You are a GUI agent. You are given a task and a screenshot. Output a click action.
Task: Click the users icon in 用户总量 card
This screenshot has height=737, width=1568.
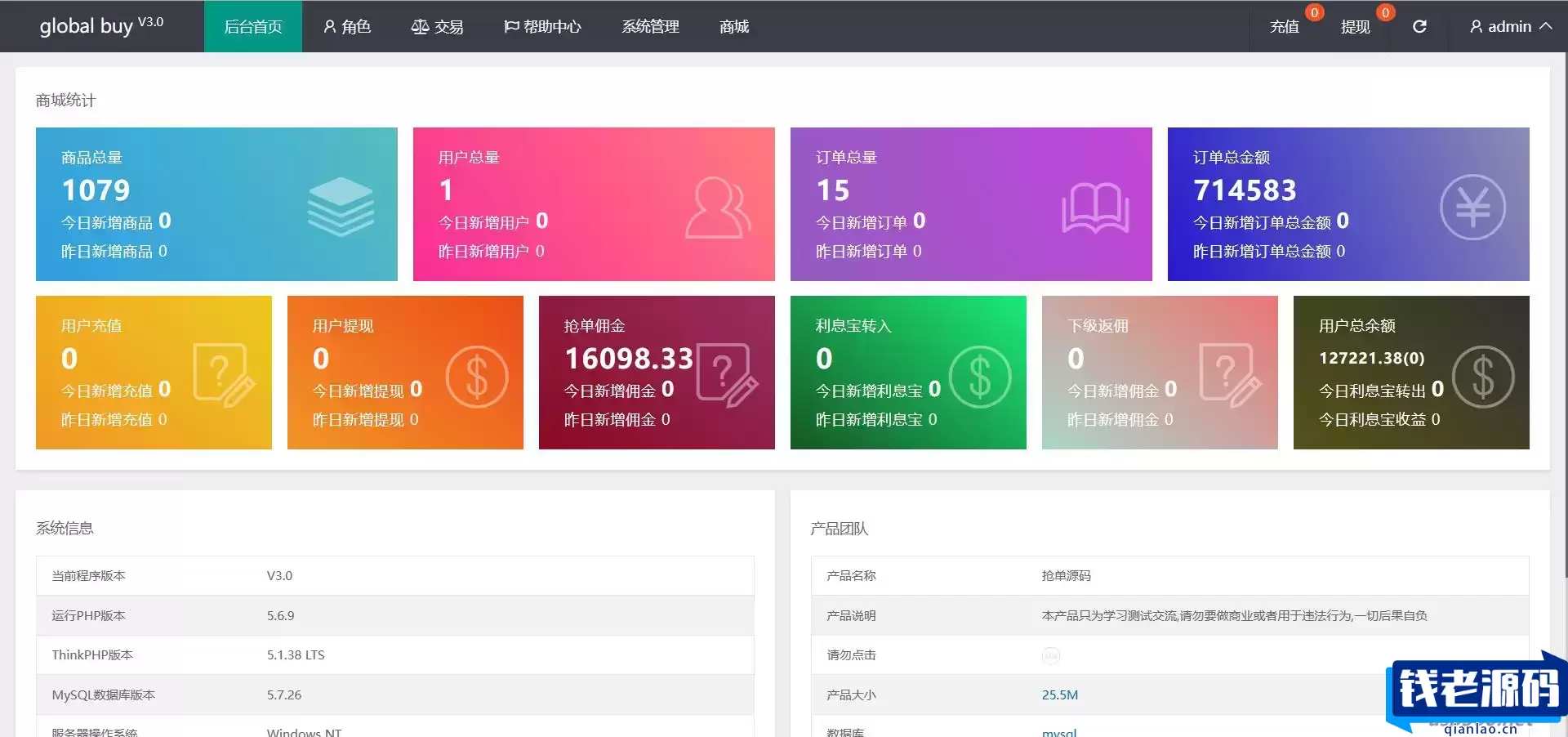[x=718, y=208]
